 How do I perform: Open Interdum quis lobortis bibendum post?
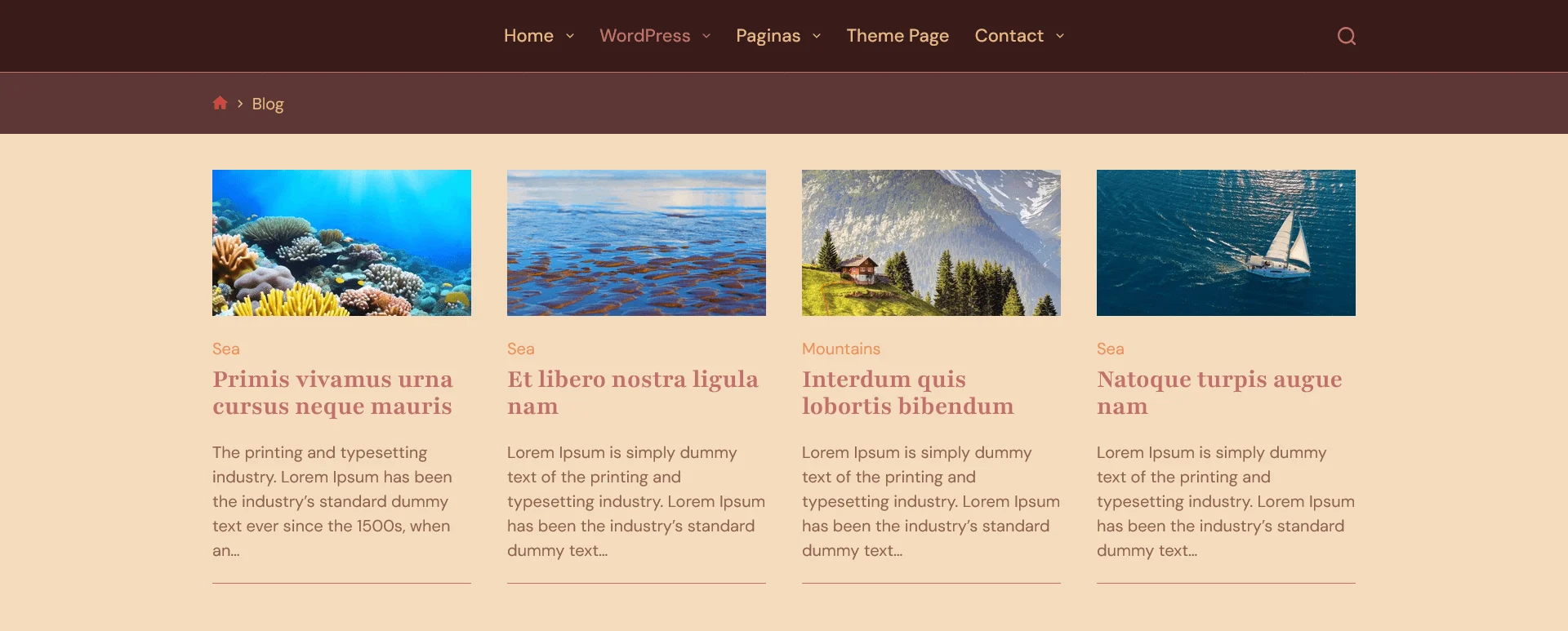[908, 393]
